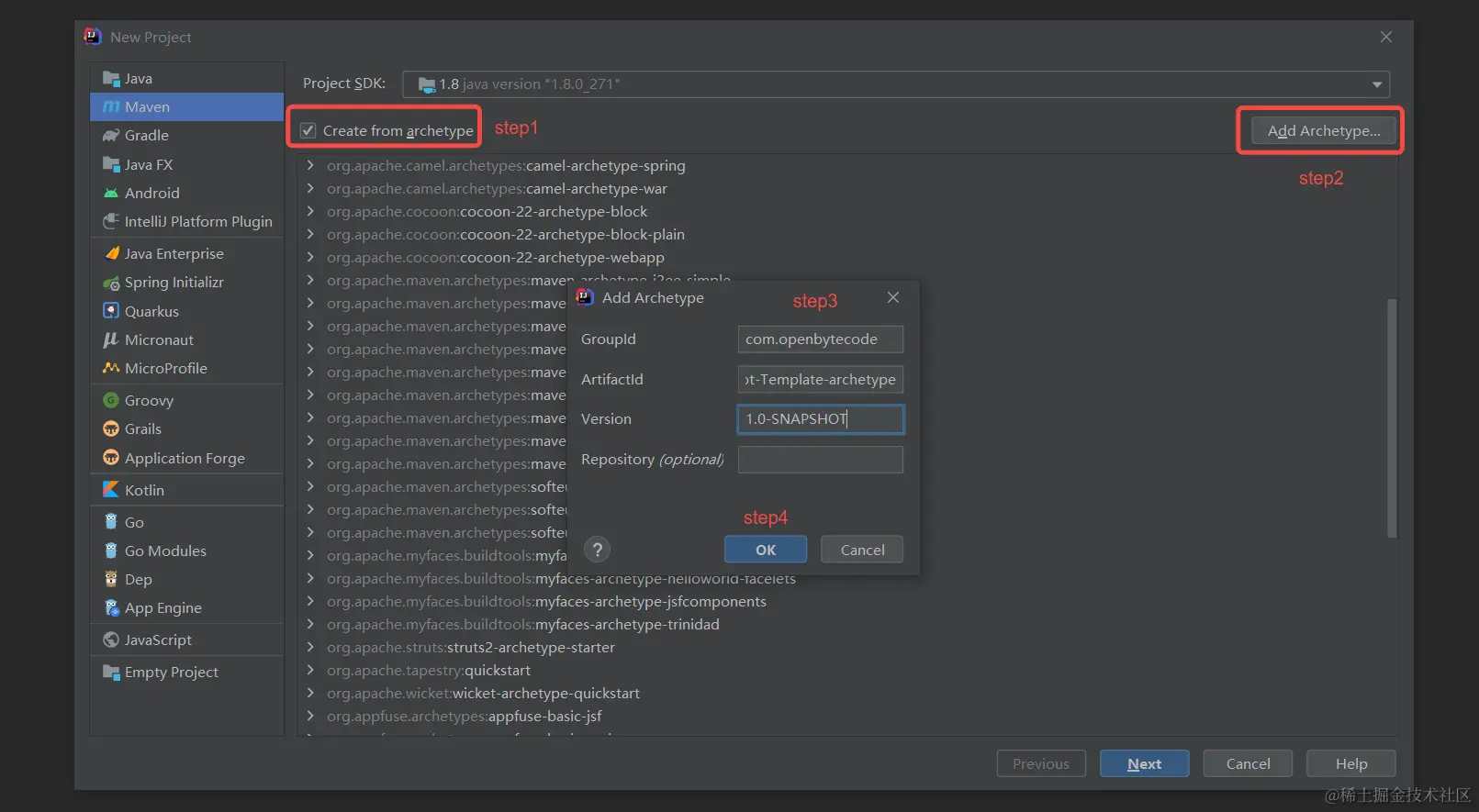Image resolution: width=1479 pixels, height=812 pixels.
Task: Select org.apache.struts:struts2-archetype-starter row text
Action: tap(471, 647)
